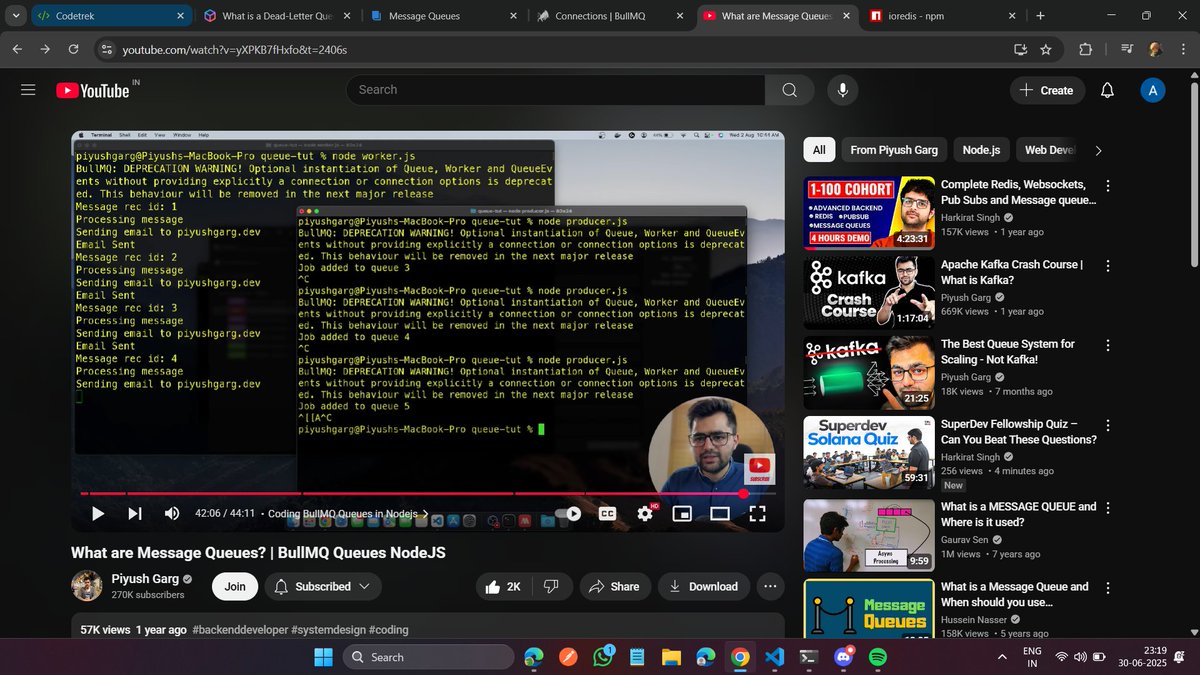The width and height of the screenshot is (1200, 675).
Task: Go back in browser history
Action: 17,49
